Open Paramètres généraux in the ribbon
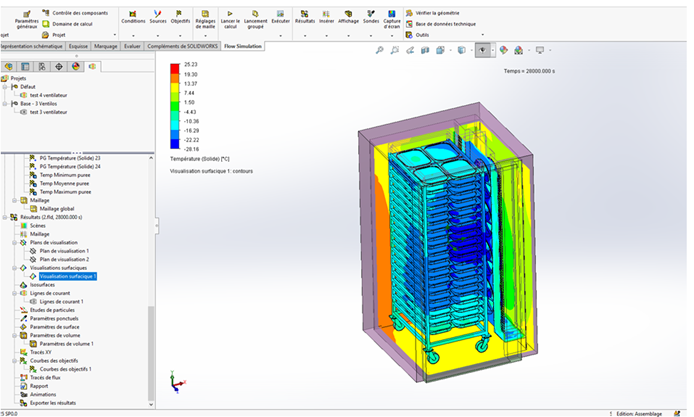Screen dimensions: 694x417 pyautogui.click(x=27, y=20)
